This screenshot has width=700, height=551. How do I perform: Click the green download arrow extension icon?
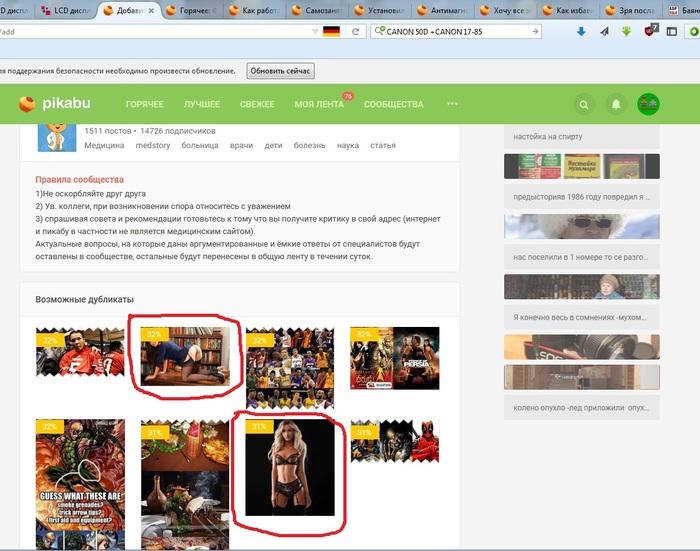point(626,32)
